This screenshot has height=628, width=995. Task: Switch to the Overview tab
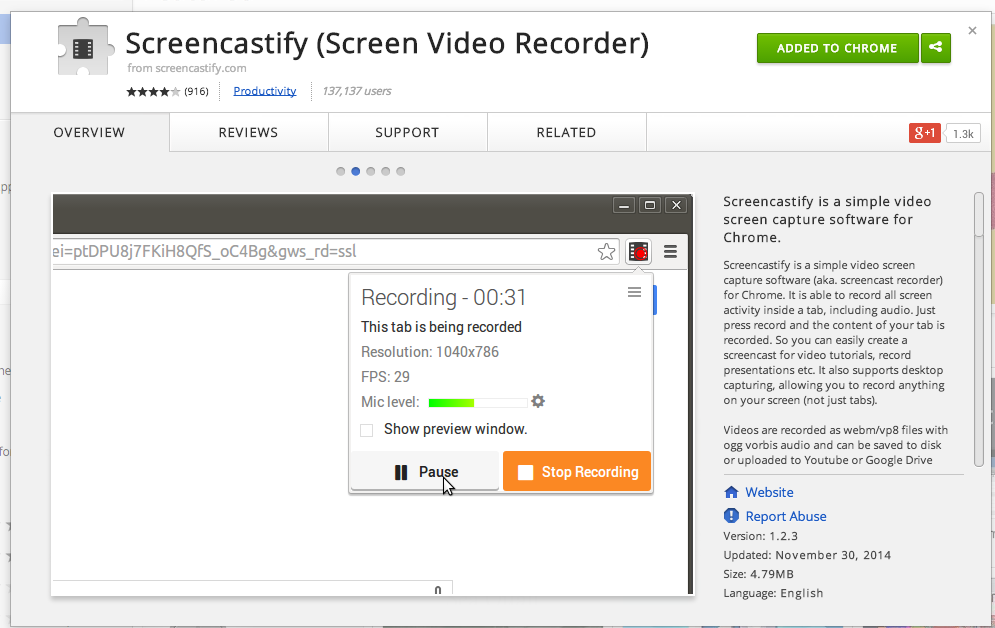89,133
